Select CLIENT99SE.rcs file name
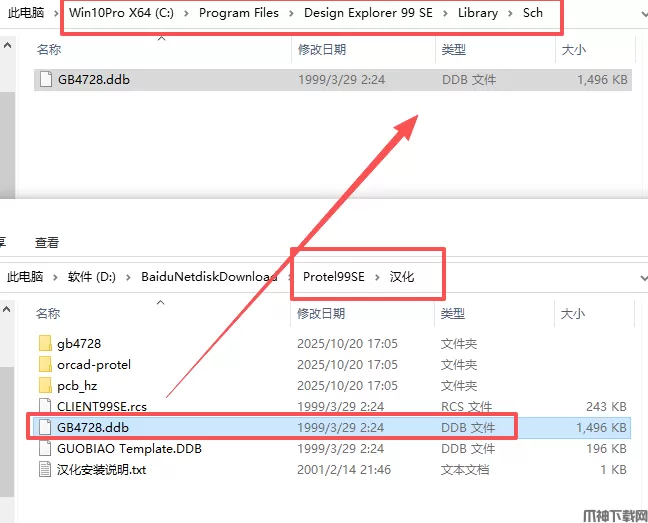The width and height of the screenshot is (648, 523). coord(102,407)
